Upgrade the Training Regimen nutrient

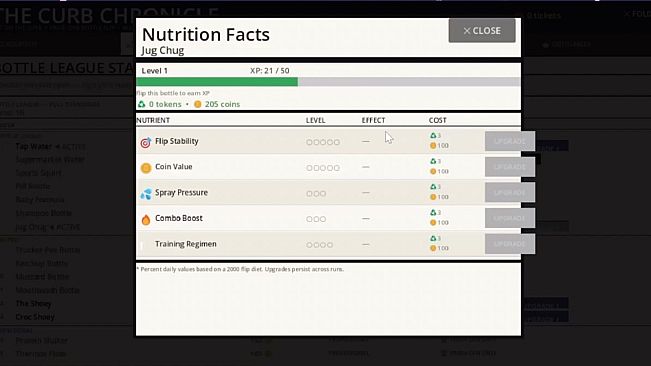(x=509, y=244)
